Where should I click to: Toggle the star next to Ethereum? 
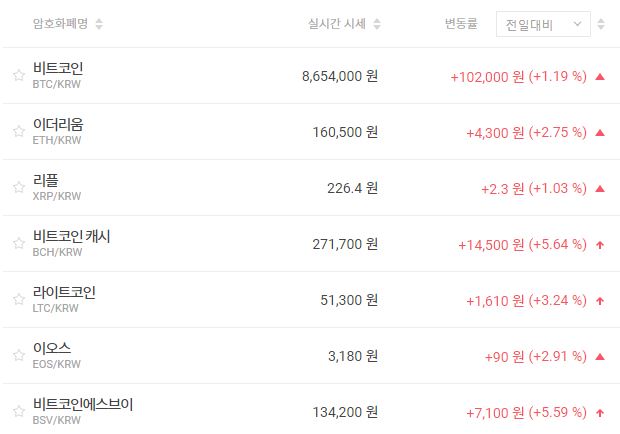coord(18,131)
